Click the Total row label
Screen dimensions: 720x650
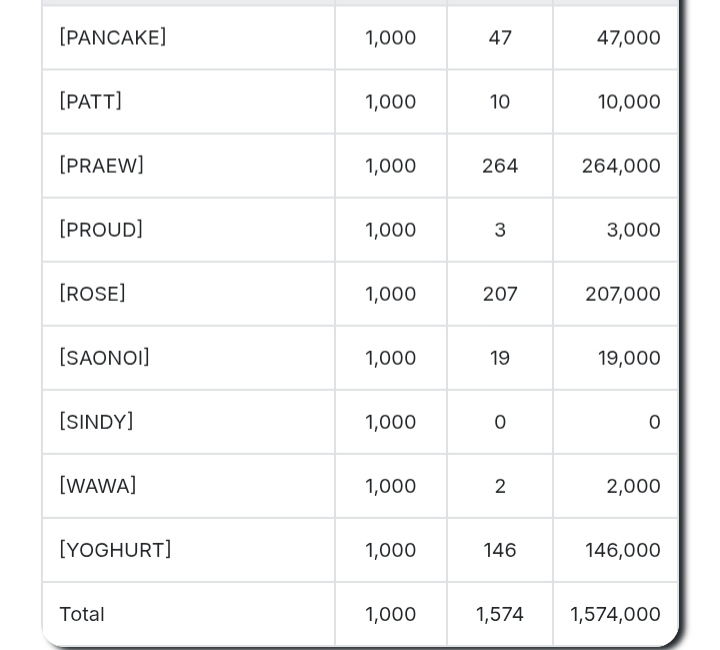[82, 614]
